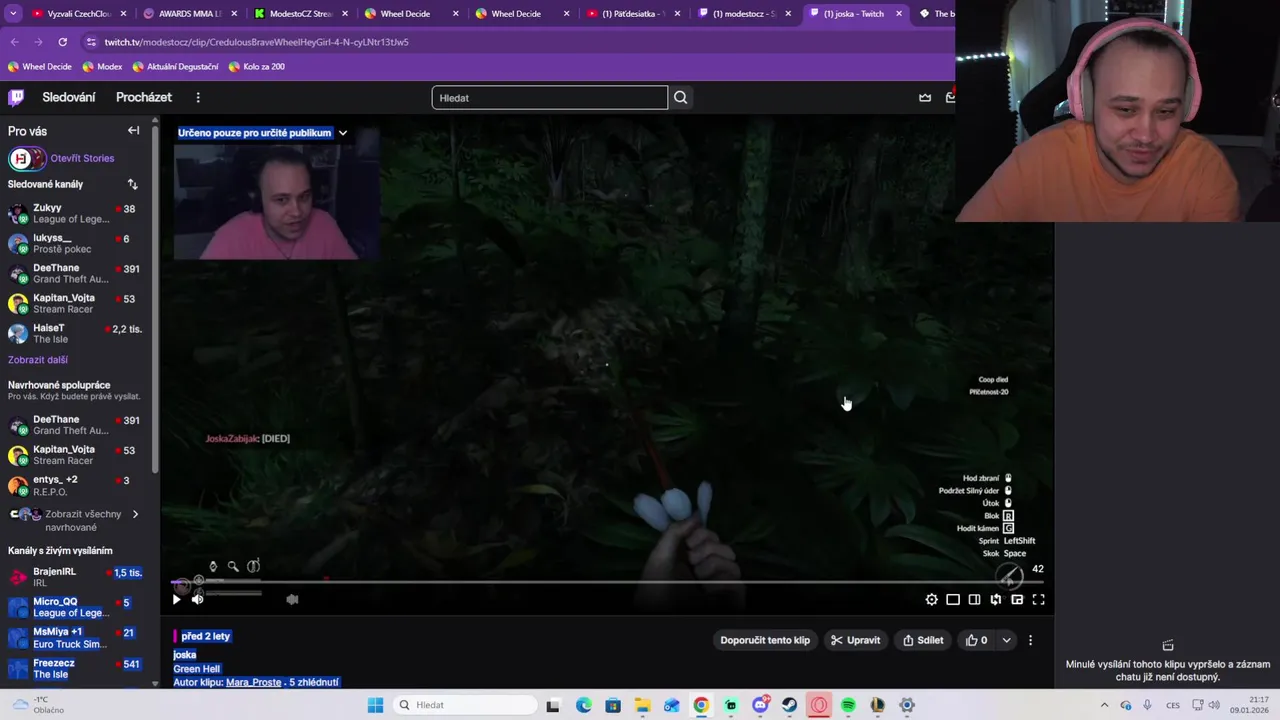1280x720 pixels.
Task: Focus the Twitch Hledat search field
Action: click(550, 97)
